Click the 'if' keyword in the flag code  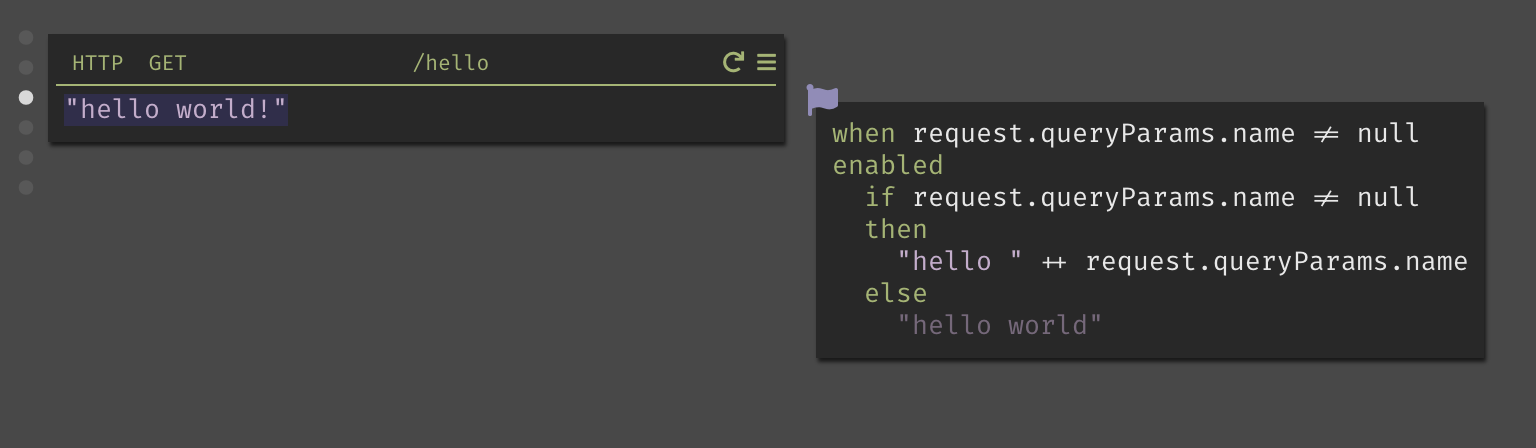point(880,197)
